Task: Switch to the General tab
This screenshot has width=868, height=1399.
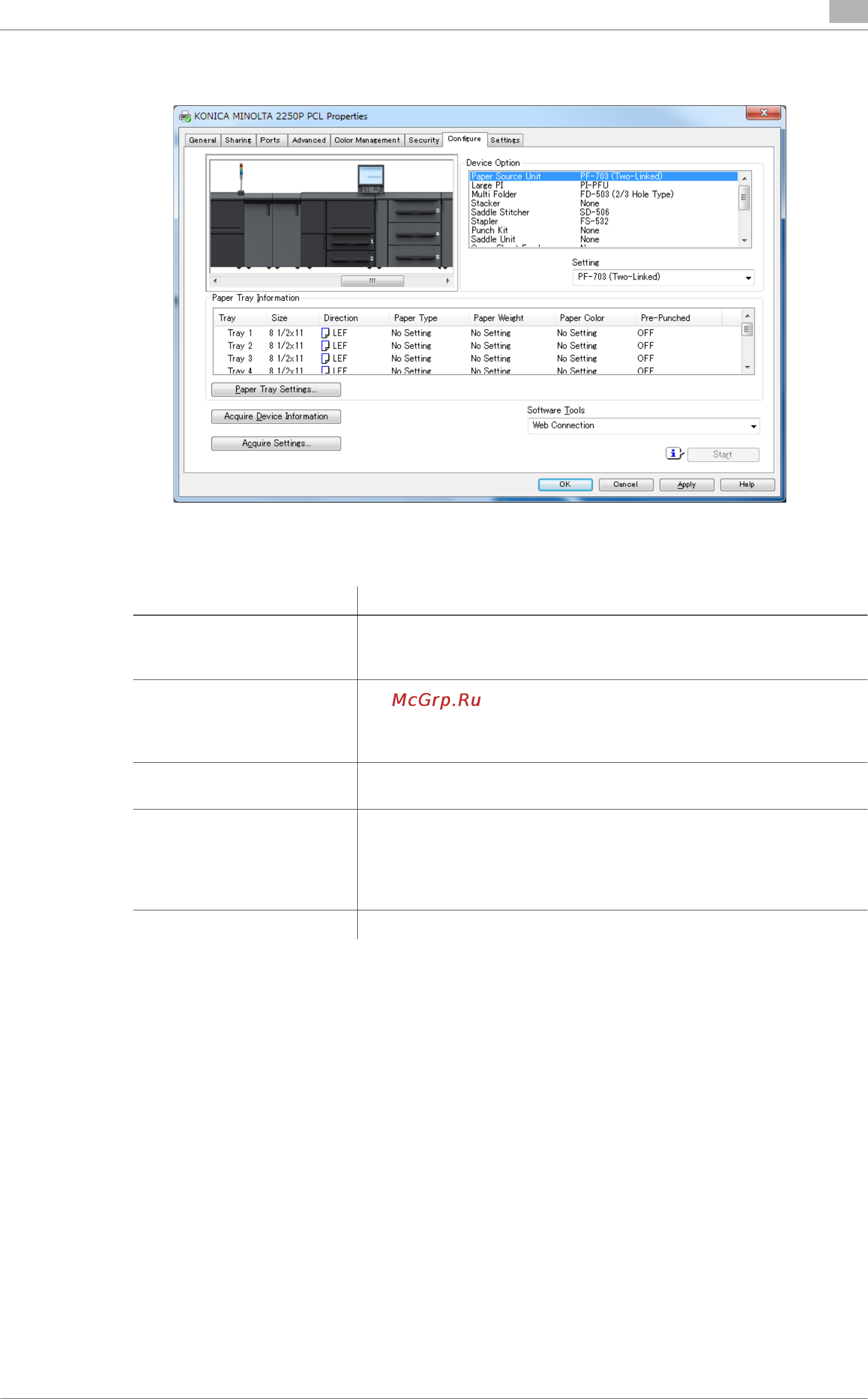Action: coord(202,140)
